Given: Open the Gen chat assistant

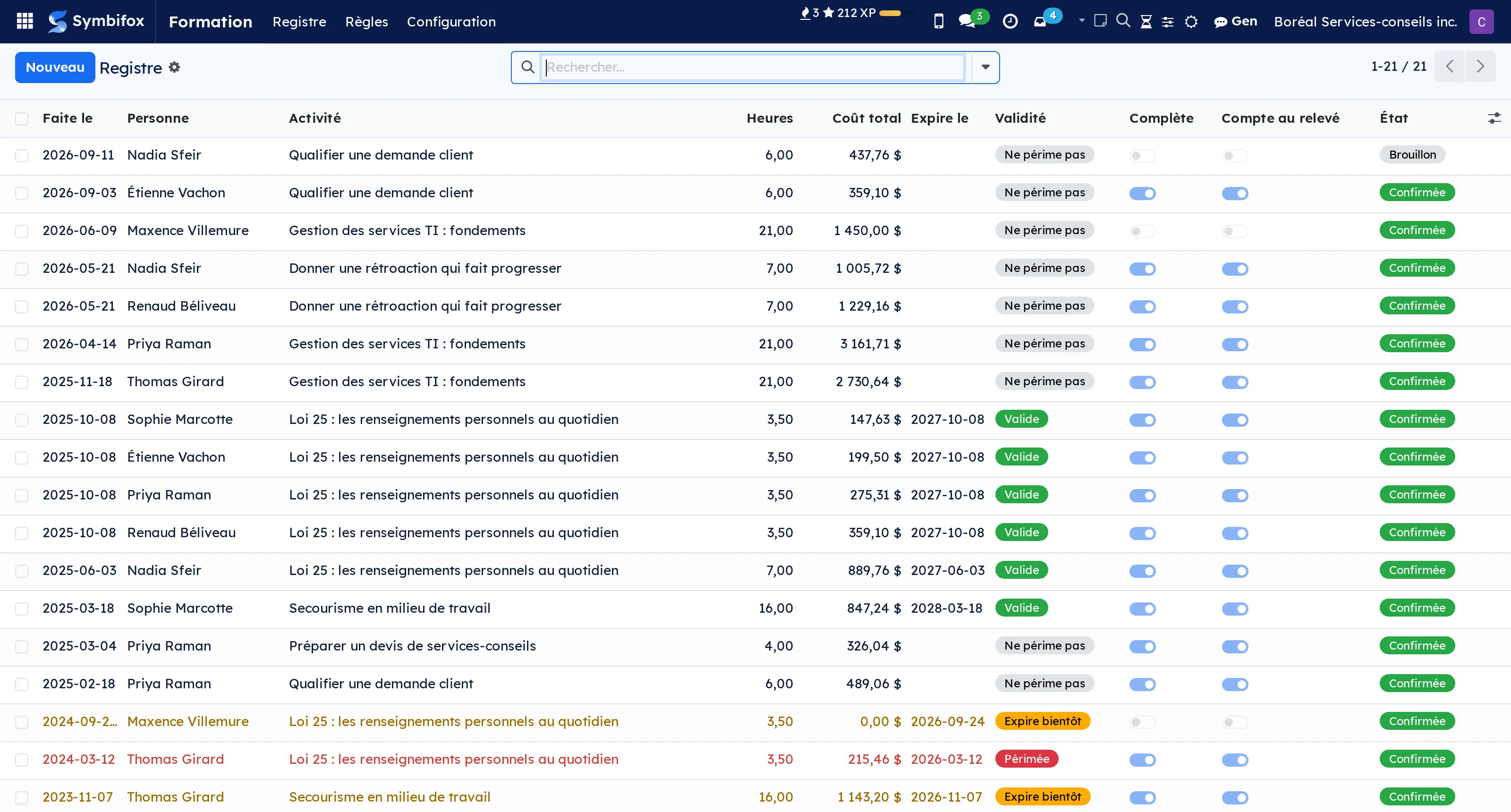Looking at the screenshot, I should point(1235,21).
